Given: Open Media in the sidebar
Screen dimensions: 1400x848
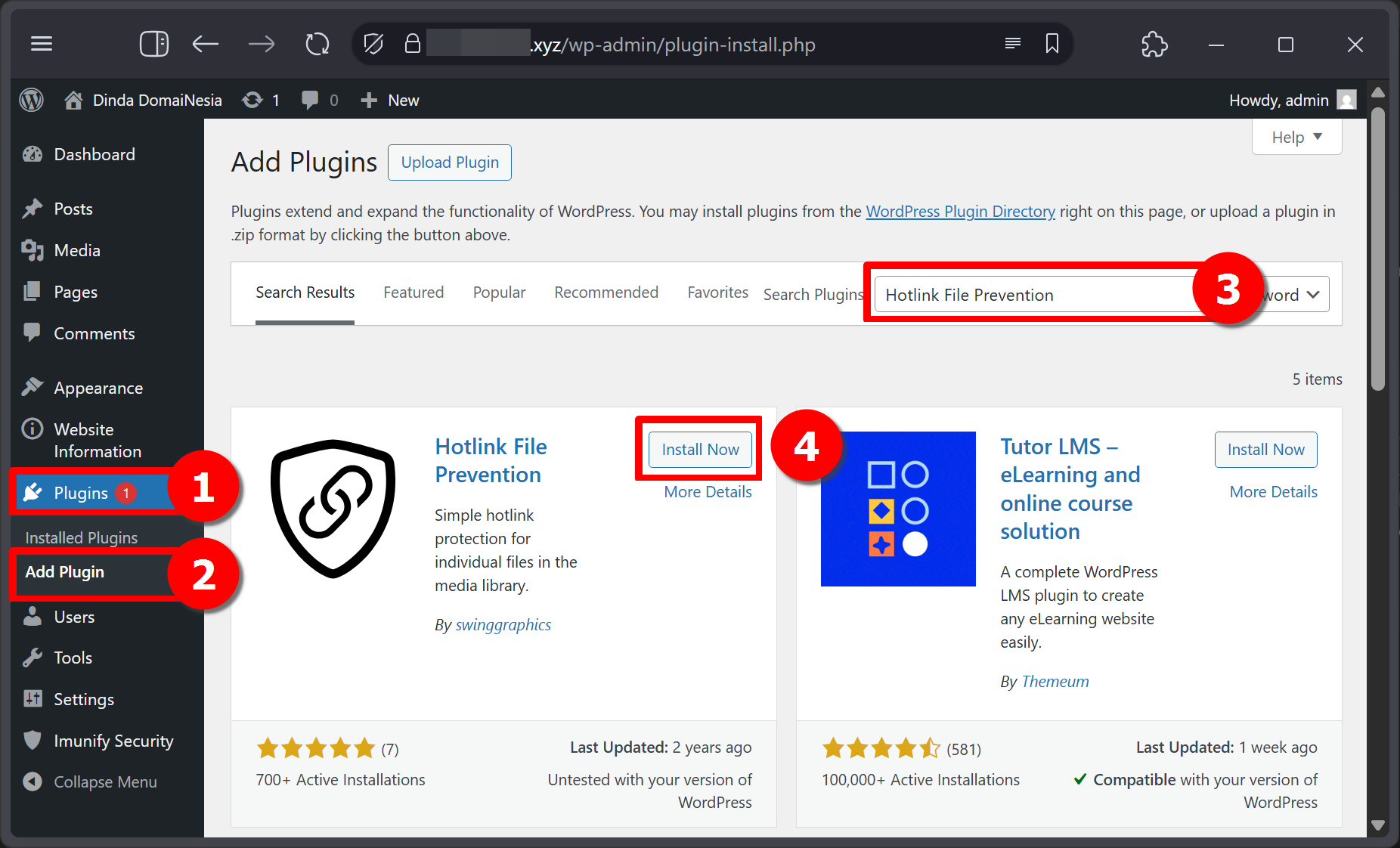Looking at the screenshot, I should [77, 250].
